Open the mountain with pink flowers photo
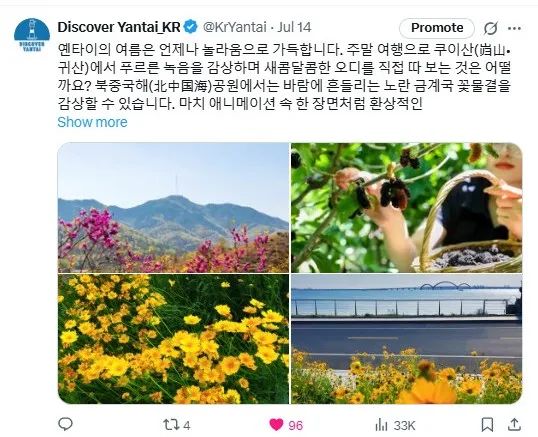The height and width of the screenshot is (437, 538). [x=173, y=207]
